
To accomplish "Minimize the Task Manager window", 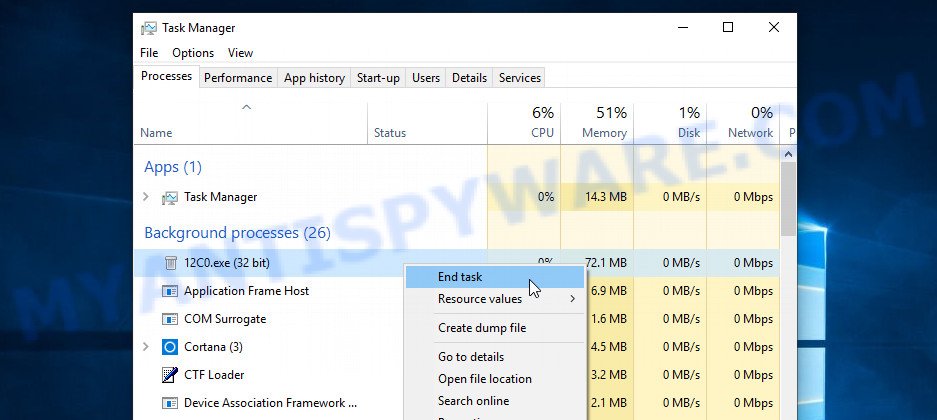I will [682, 27].
